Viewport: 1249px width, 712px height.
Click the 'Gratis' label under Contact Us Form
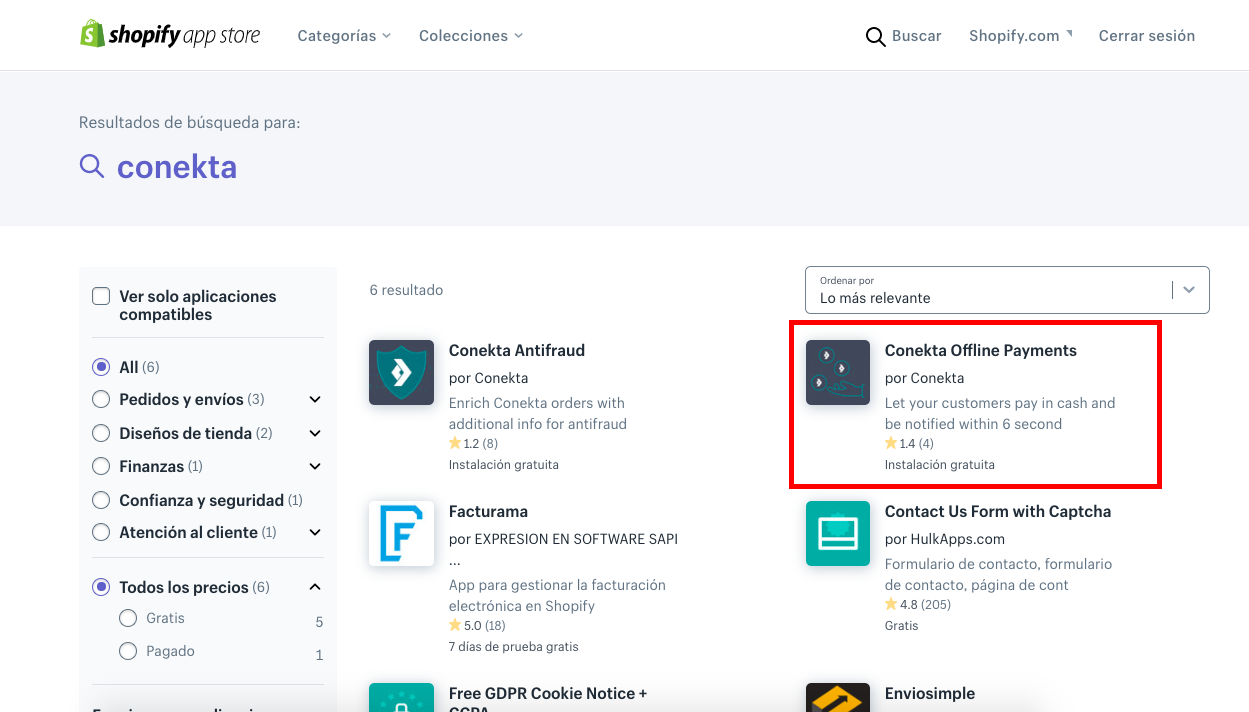tap(902, 626)
